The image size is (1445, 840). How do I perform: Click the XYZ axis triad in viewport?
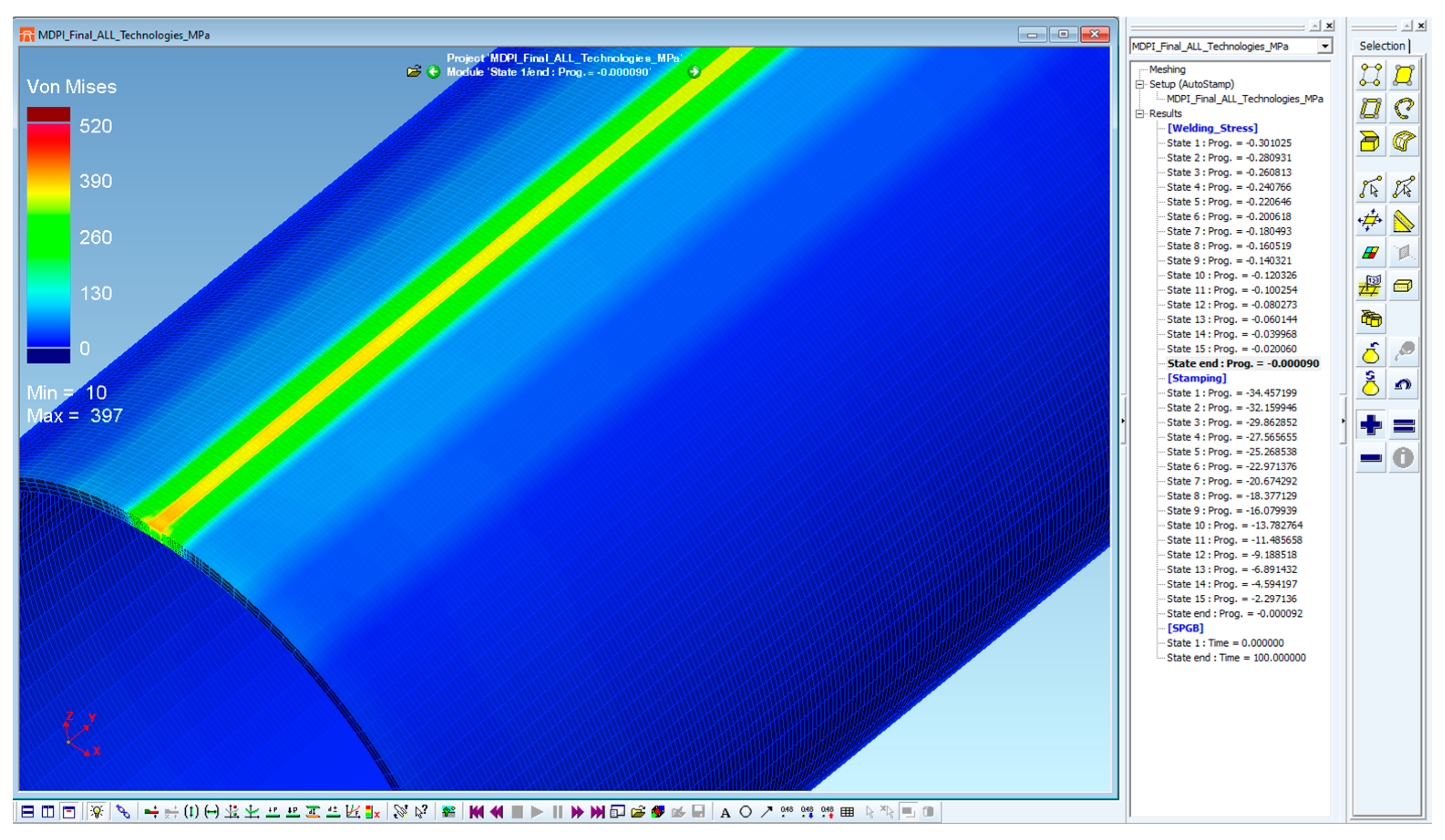point(81,735)
